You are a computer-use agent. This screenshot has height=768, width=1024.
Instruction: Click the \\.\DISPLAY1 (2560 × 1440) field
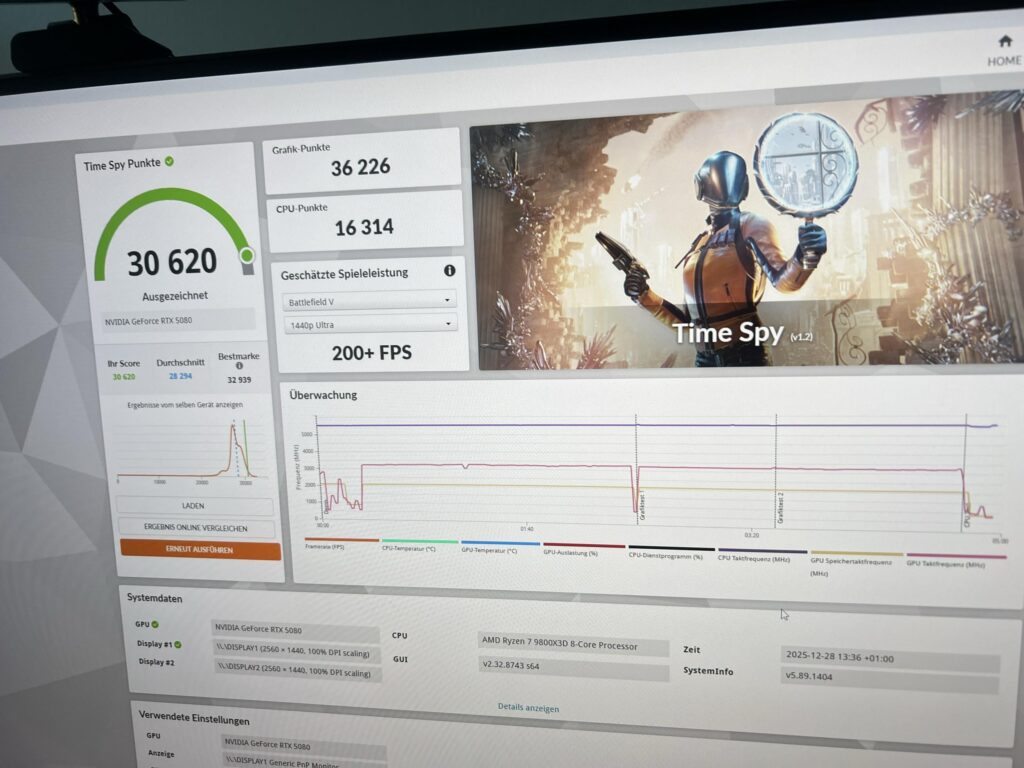click(x=296, y=650)
